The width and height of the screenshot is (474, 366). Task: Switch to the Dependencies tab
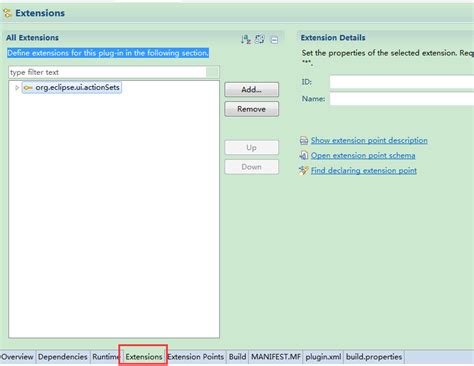(x=63, y=357)
